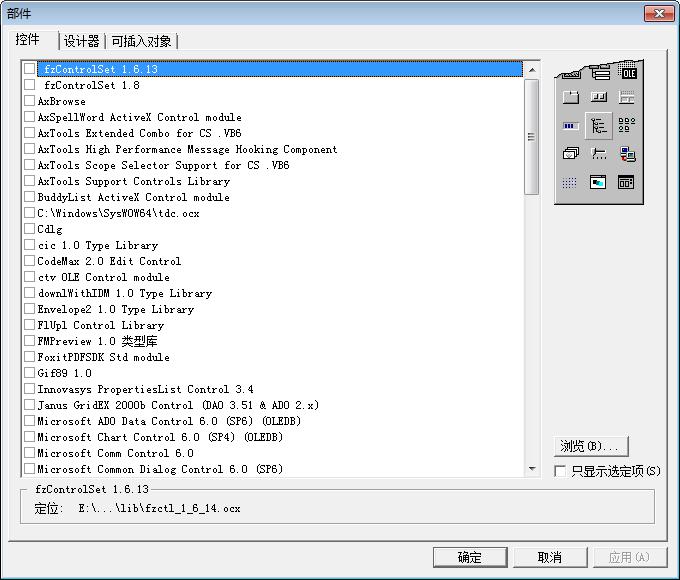The height and width of the screenshot is (580, 680).
Task: Tick the AxBrowse checkbox
Action: 29,101
